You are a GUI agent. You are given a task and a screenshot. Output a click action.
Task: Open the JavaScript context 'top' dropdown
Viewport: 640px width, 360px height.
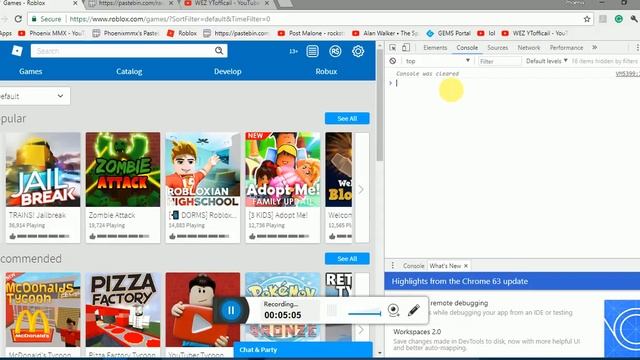point(437,61)
